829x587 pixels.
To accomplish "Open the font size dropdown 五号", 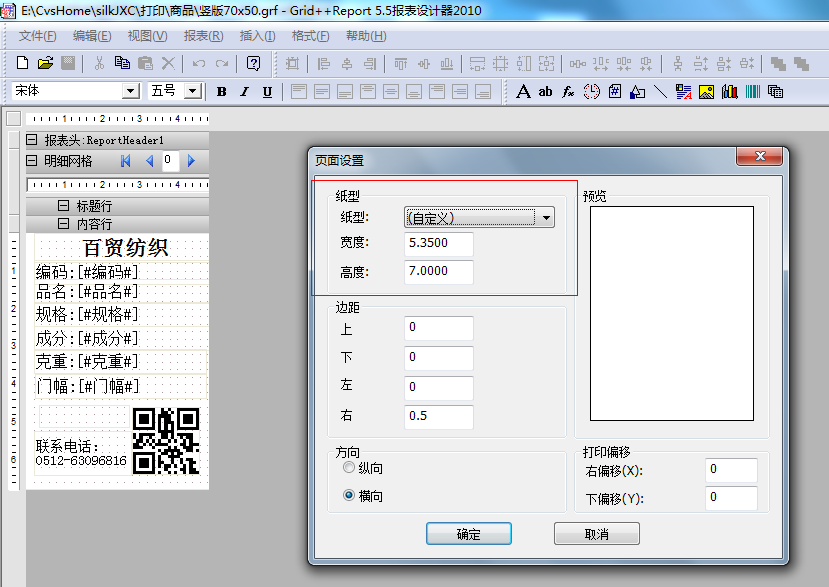I will coord(194,91).
